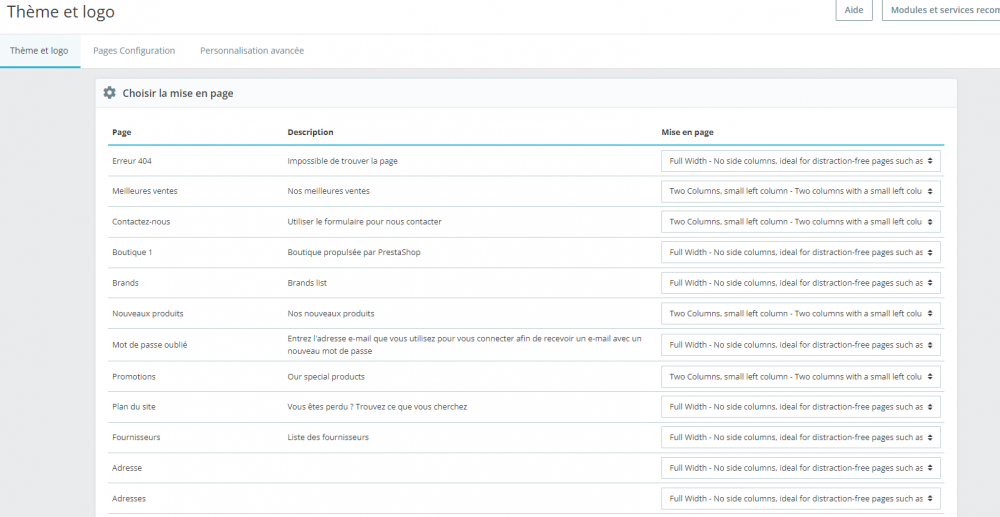Screen dimensions: 1000x517
Task: Open layout dropdown for Contactez-nous
Action: [801, 222]
